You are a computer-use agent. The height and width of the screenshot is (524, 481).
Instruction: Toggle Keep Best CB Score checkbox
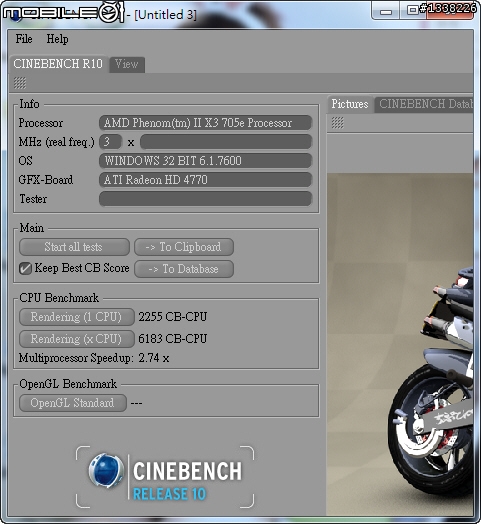[x=25, y=268]
